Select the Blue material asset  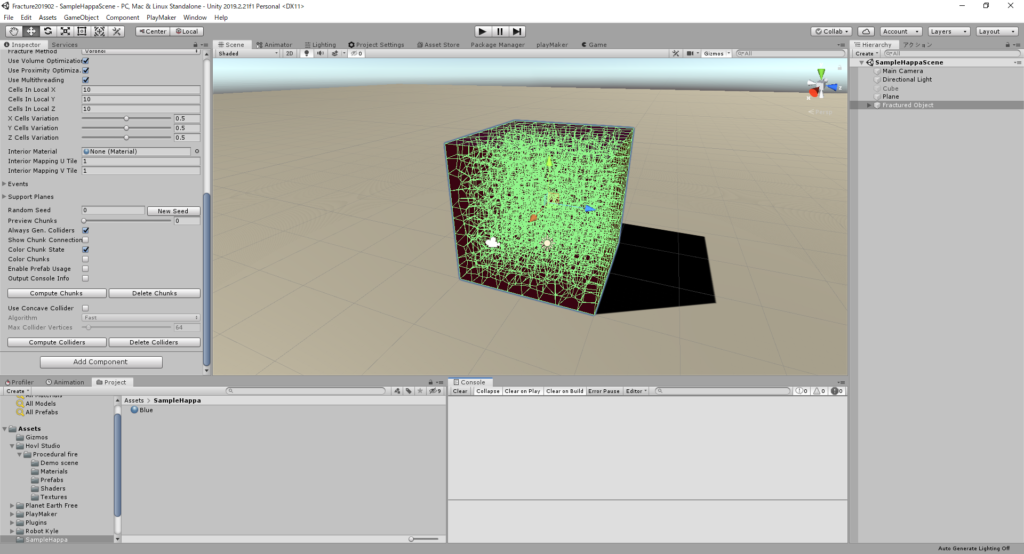coord(142,410)
